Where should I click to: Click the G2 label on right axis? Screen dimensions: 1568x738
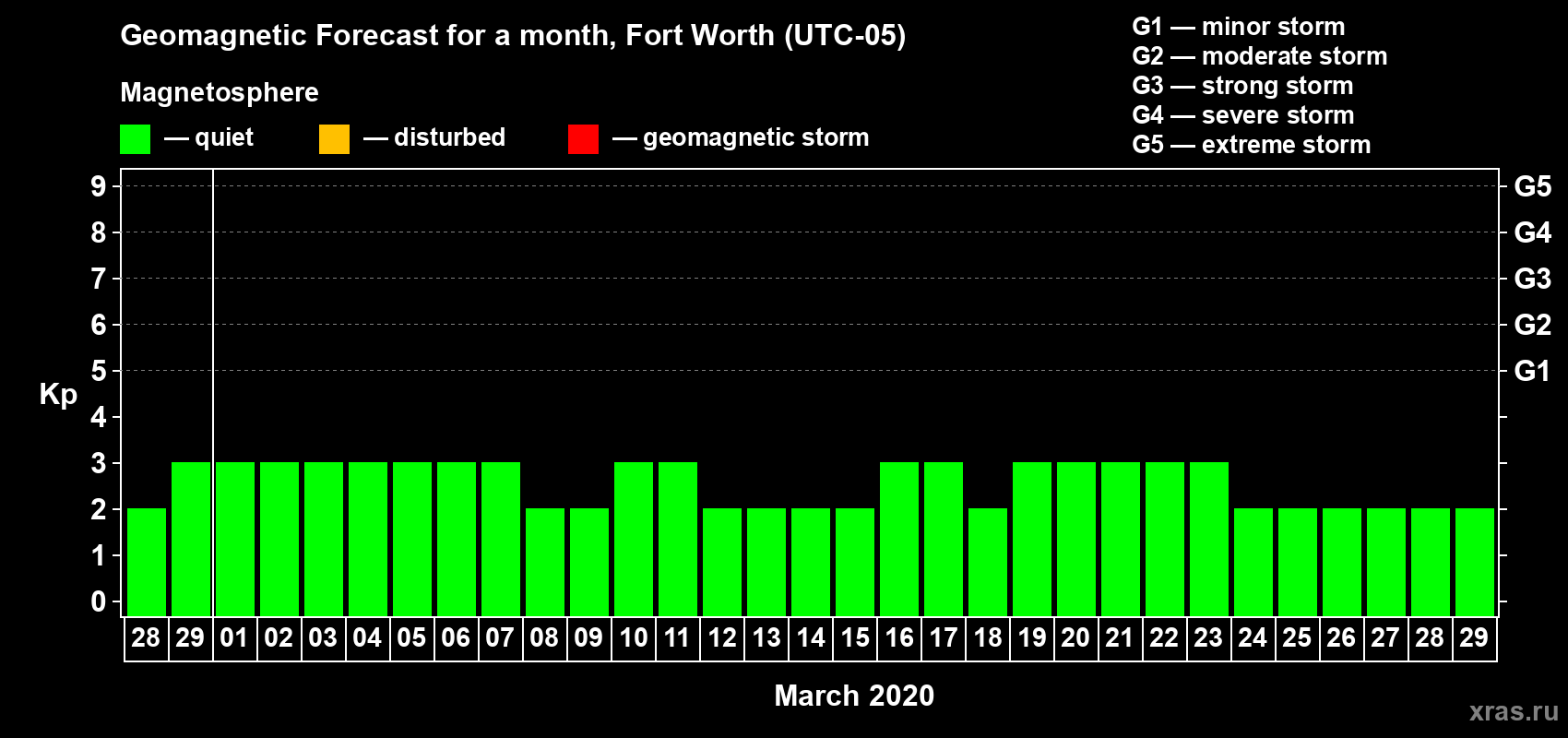point(1533,325)
